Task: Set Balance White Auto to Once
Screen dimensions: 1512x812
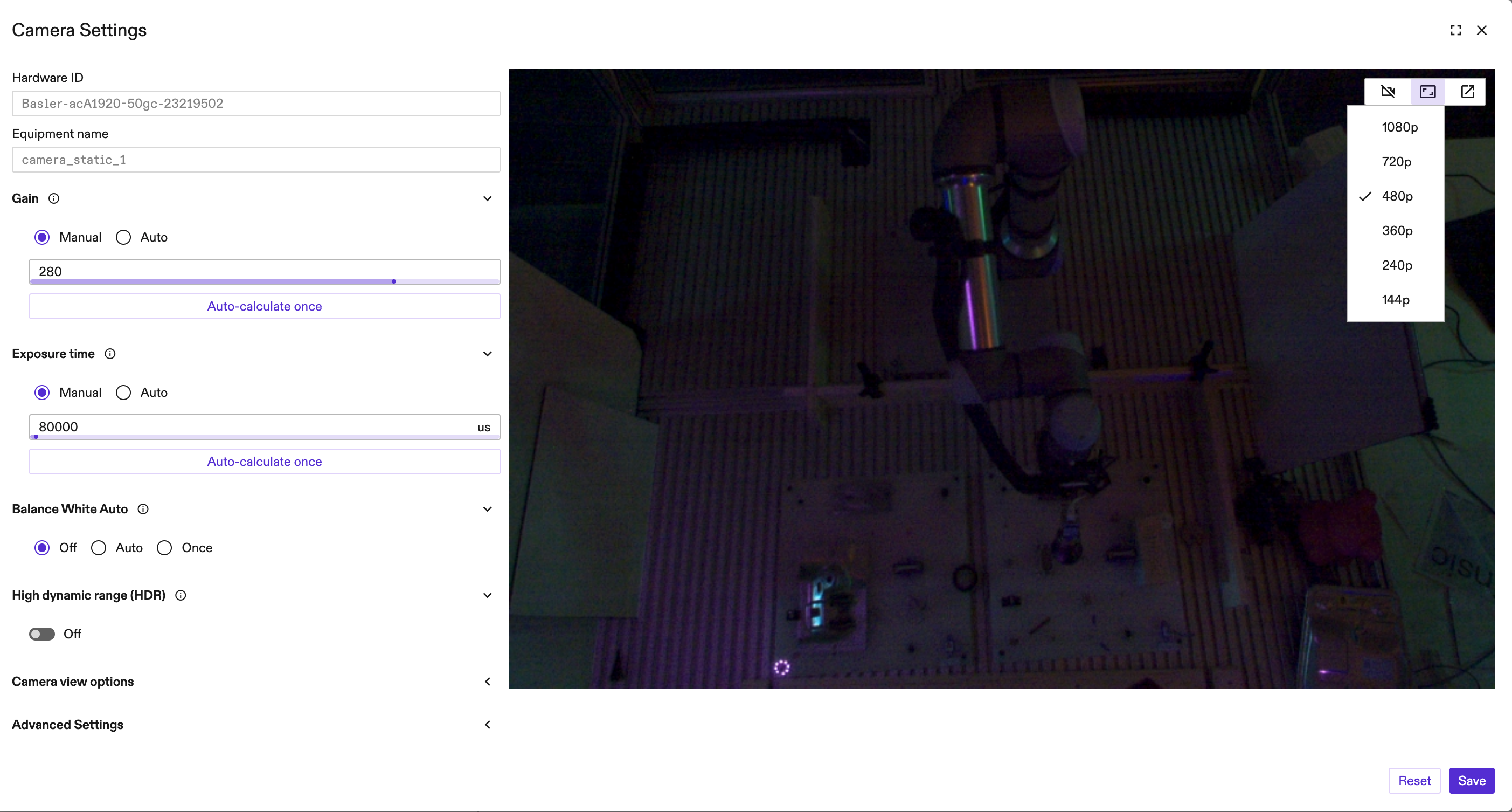Action: [164, 547]
